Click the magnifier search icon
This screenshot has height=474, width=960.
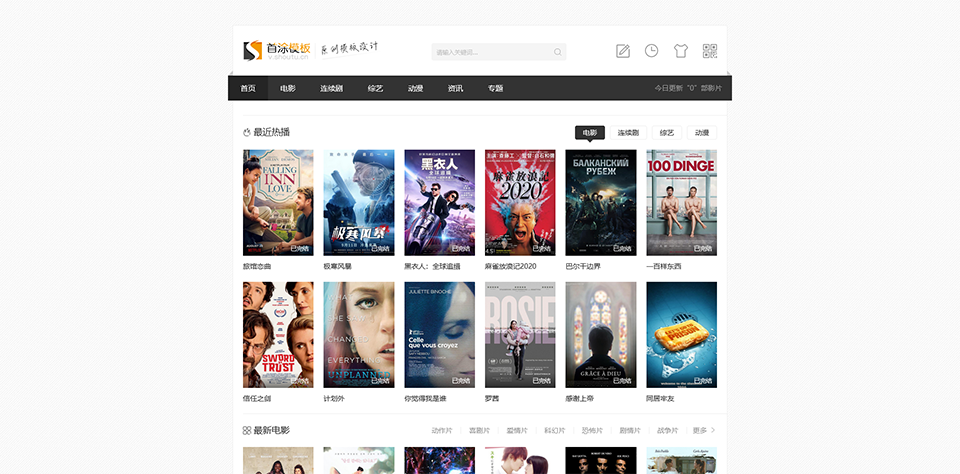[x=558, y=52]
